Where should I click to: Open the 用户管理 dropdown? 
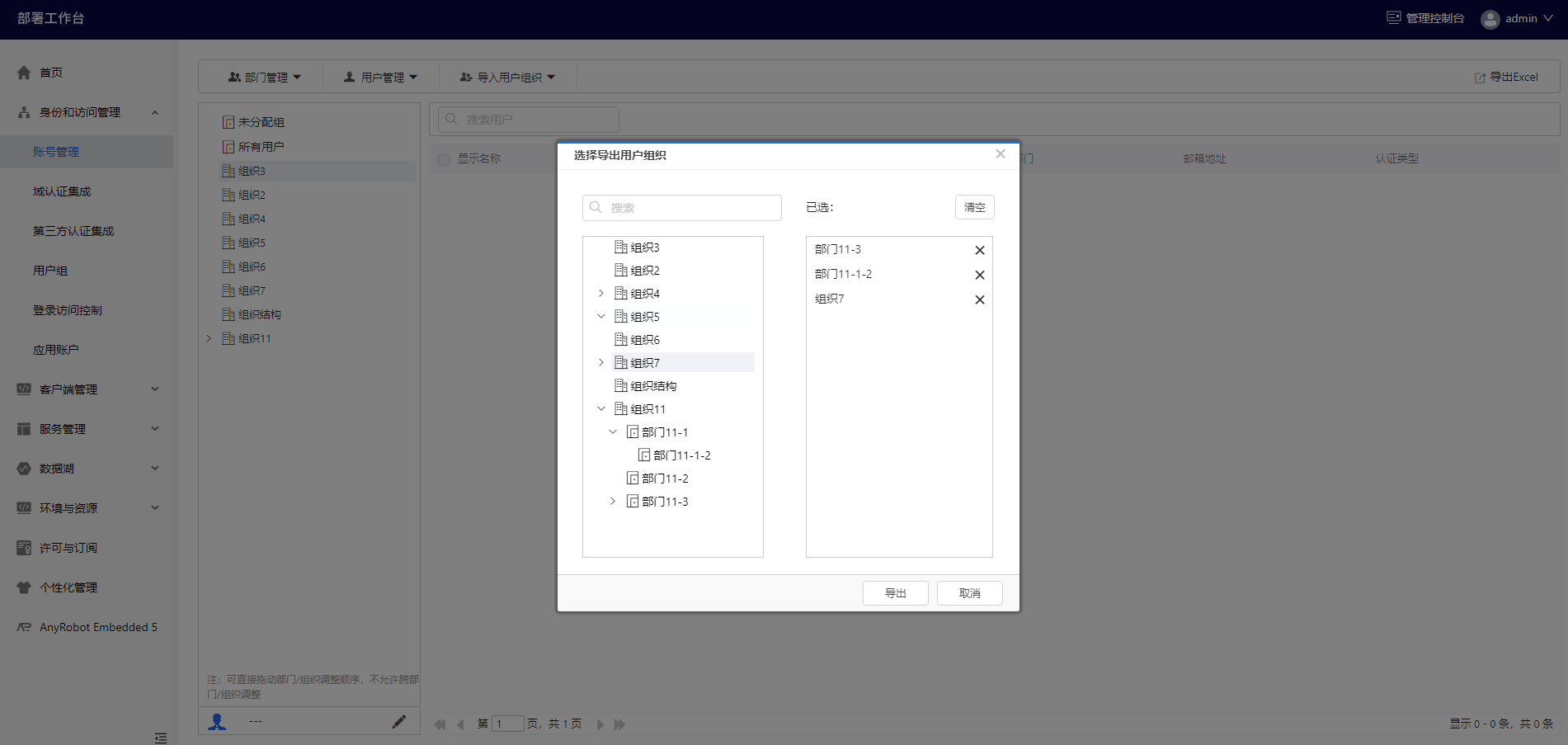[380, 77]
